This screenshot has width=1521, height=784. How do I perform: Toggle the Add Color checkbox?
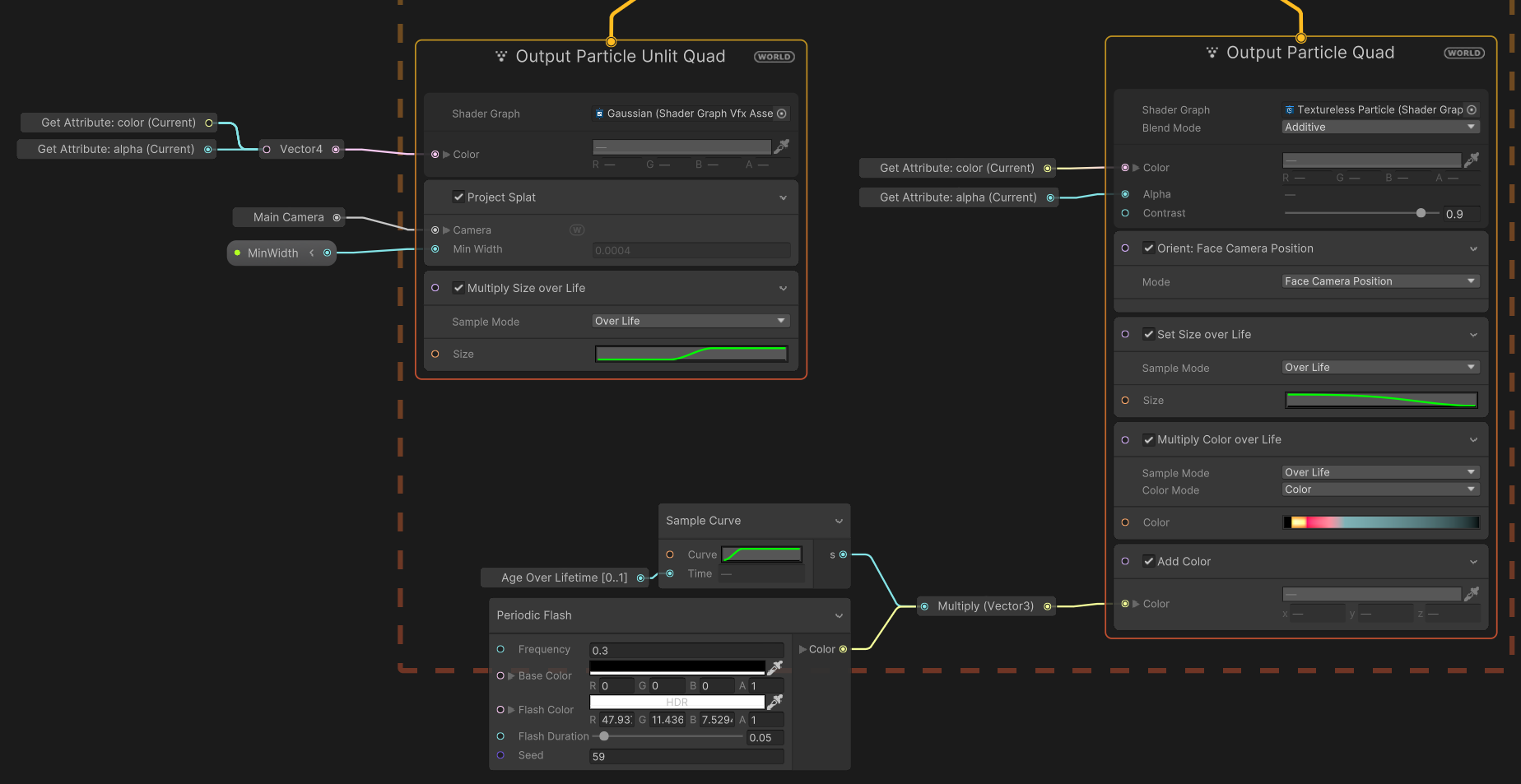[1149, 561]
